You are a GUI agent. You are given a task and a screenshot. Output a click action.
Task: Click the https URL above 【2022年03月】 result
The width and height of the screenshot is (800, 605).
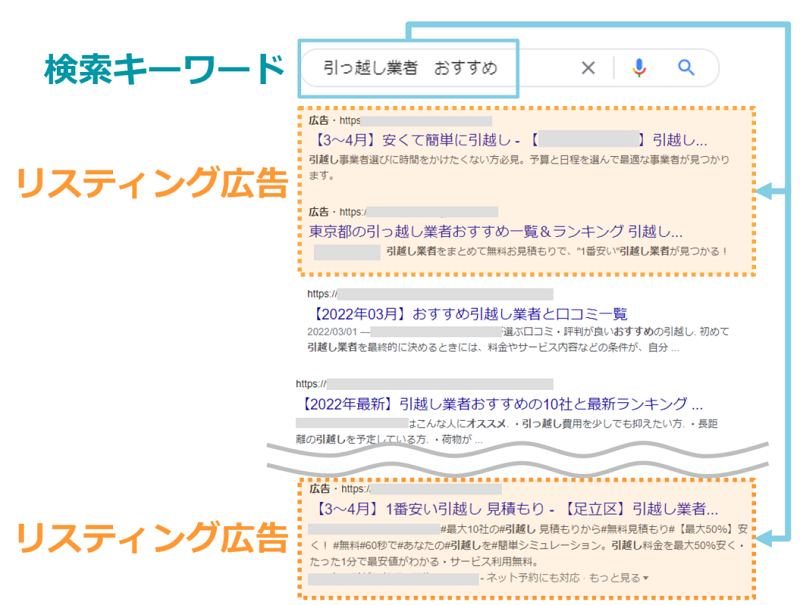click(430, 294)
